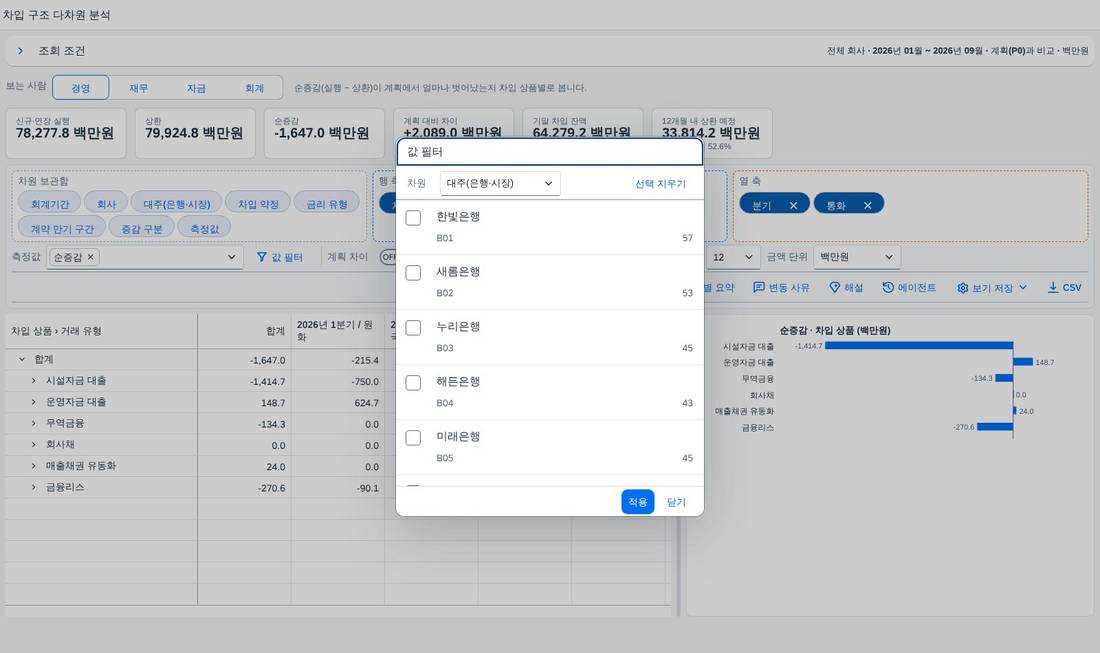Screen dimensions: 1100x653
Task: Click the 2026년 1분기 / 원화 column header
Action: click(337, 331)
